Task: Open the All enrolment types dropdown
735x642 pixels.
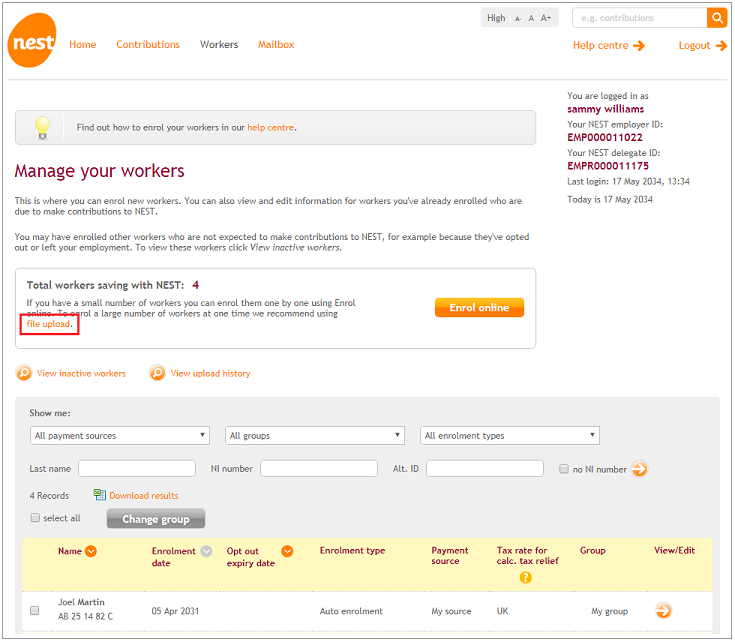Action: 510,435
